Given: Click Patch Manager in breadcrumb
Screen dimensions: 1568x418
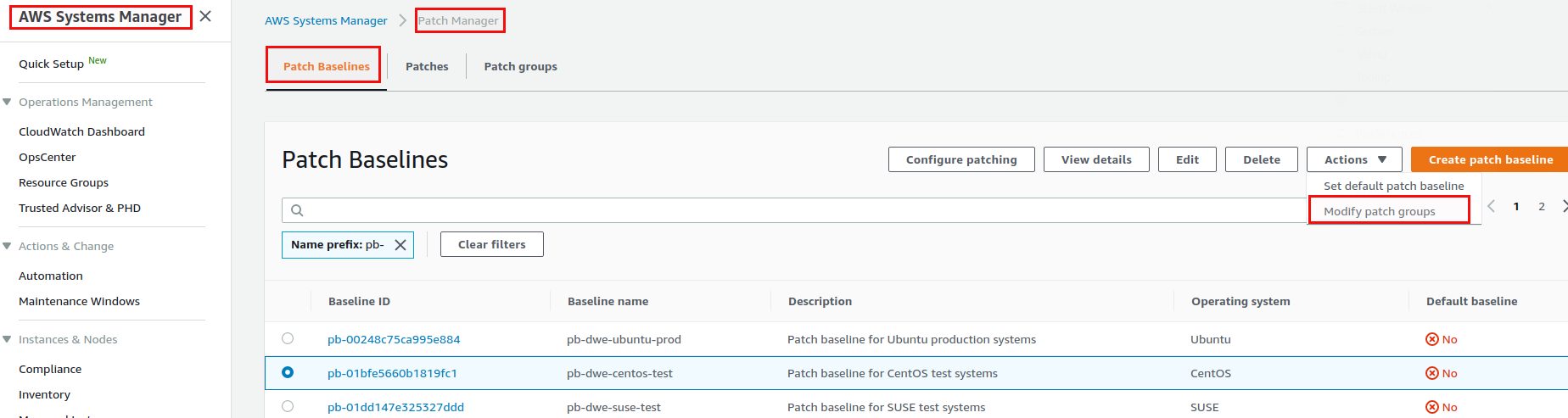Looking at the screenshot, I should pos(458,20).
